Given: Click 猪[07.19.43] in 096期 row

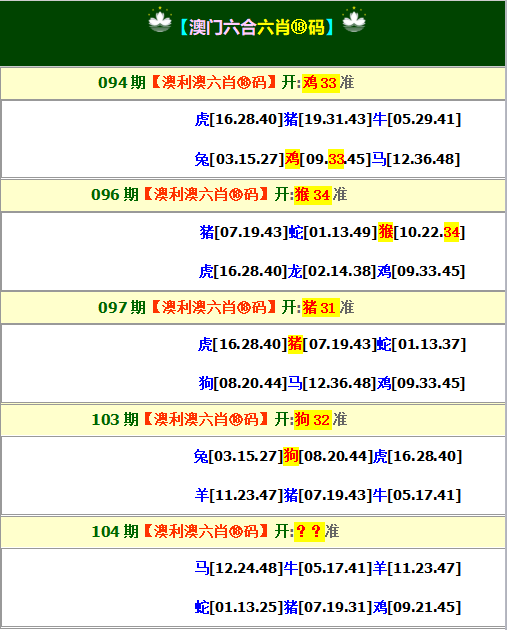Looking at the screenshot, I should [244, 232].
